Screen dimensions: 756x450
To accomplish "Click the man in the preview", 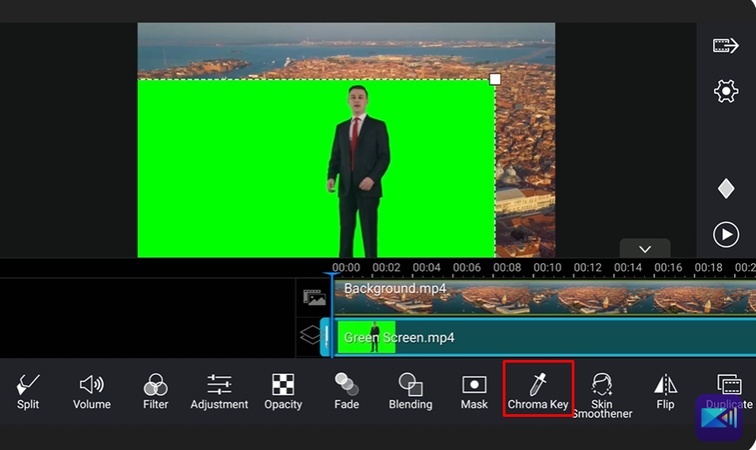I will click(359, 172).
